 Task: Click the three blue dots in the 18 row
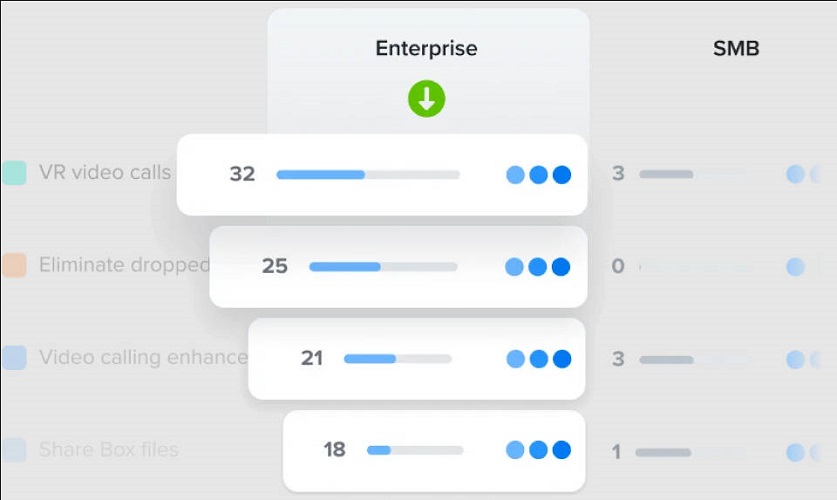coord(538,450)
